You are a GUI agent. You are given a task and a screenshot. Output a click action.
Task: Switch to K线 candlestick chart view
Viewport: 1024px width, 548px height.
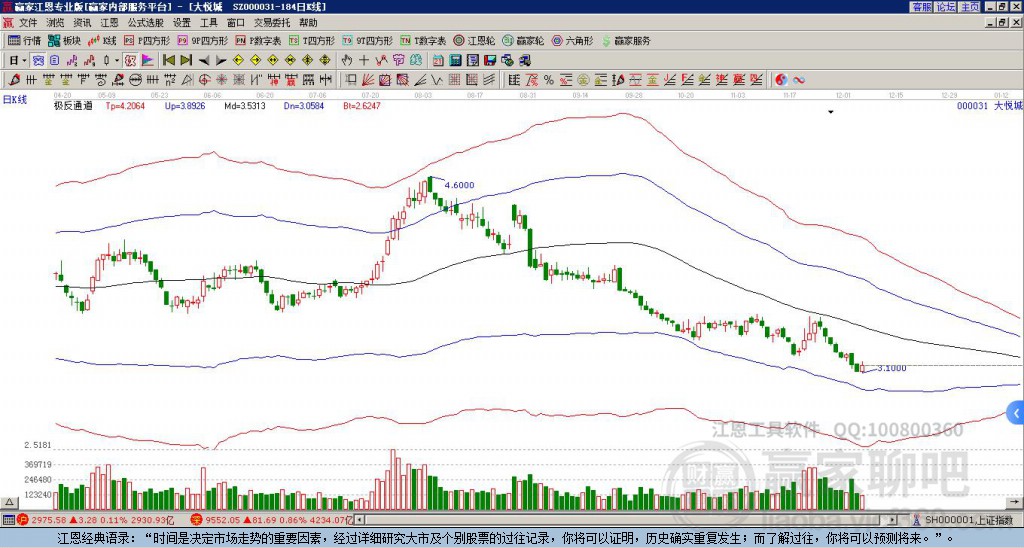[x=102, y=40]
